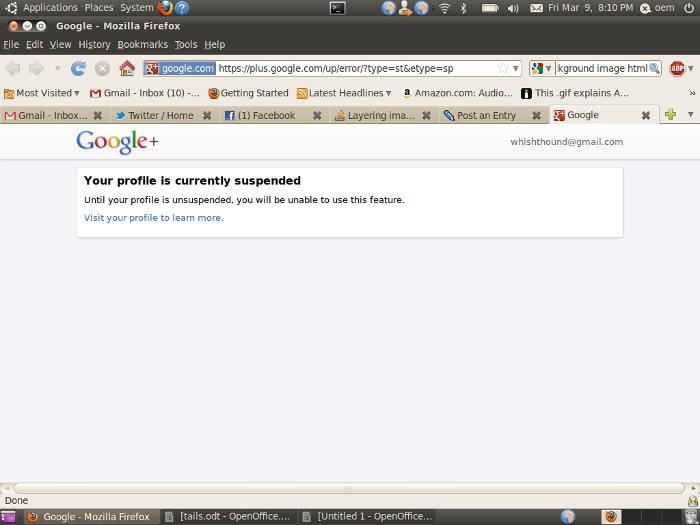700x525 pixels.
Task: Switch to the (1) Facebook tab
Action: [264, 115]
